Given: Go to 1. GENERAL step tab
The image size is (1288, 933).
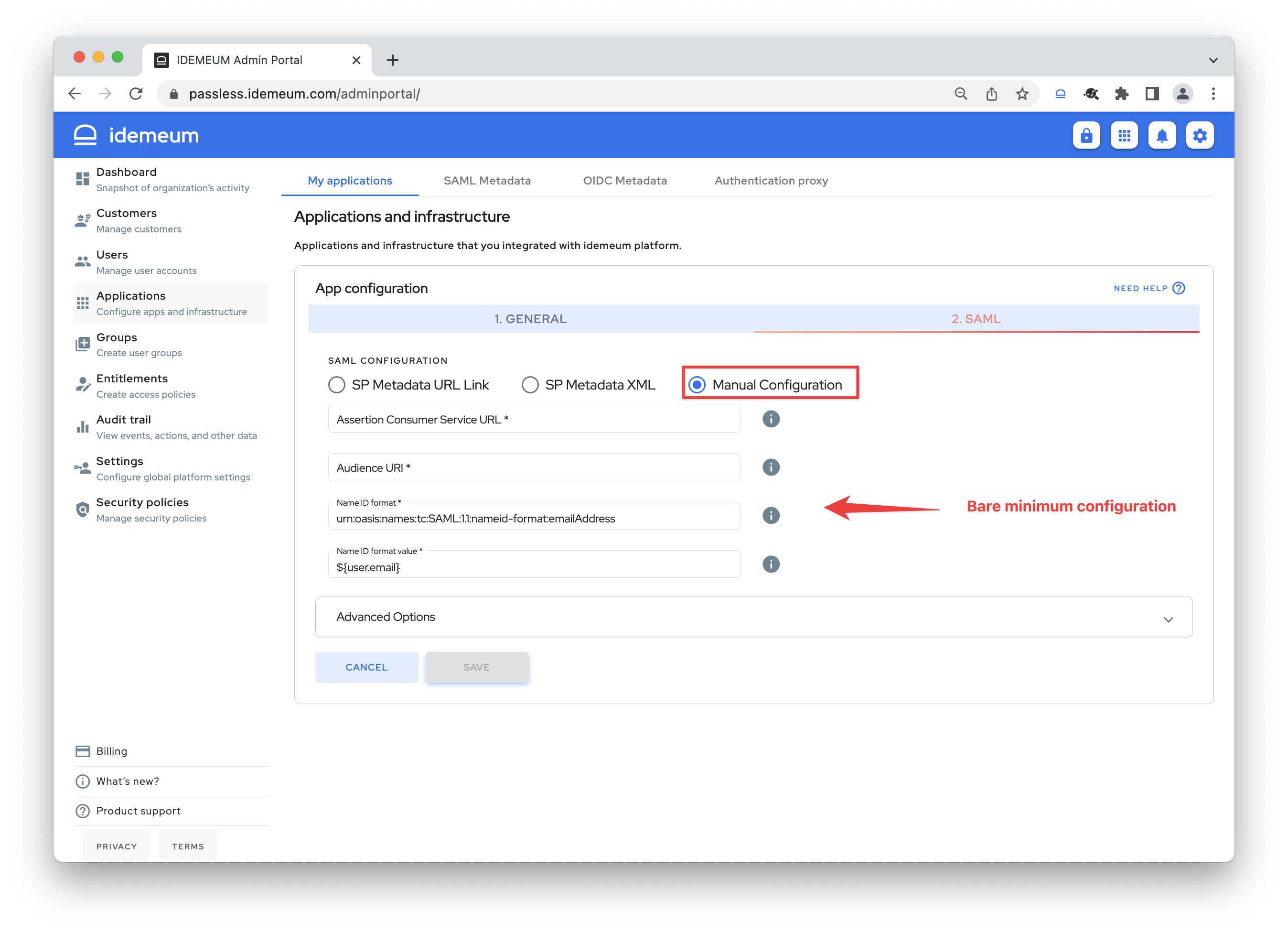Looking at the screenshot, I should 530,319.
